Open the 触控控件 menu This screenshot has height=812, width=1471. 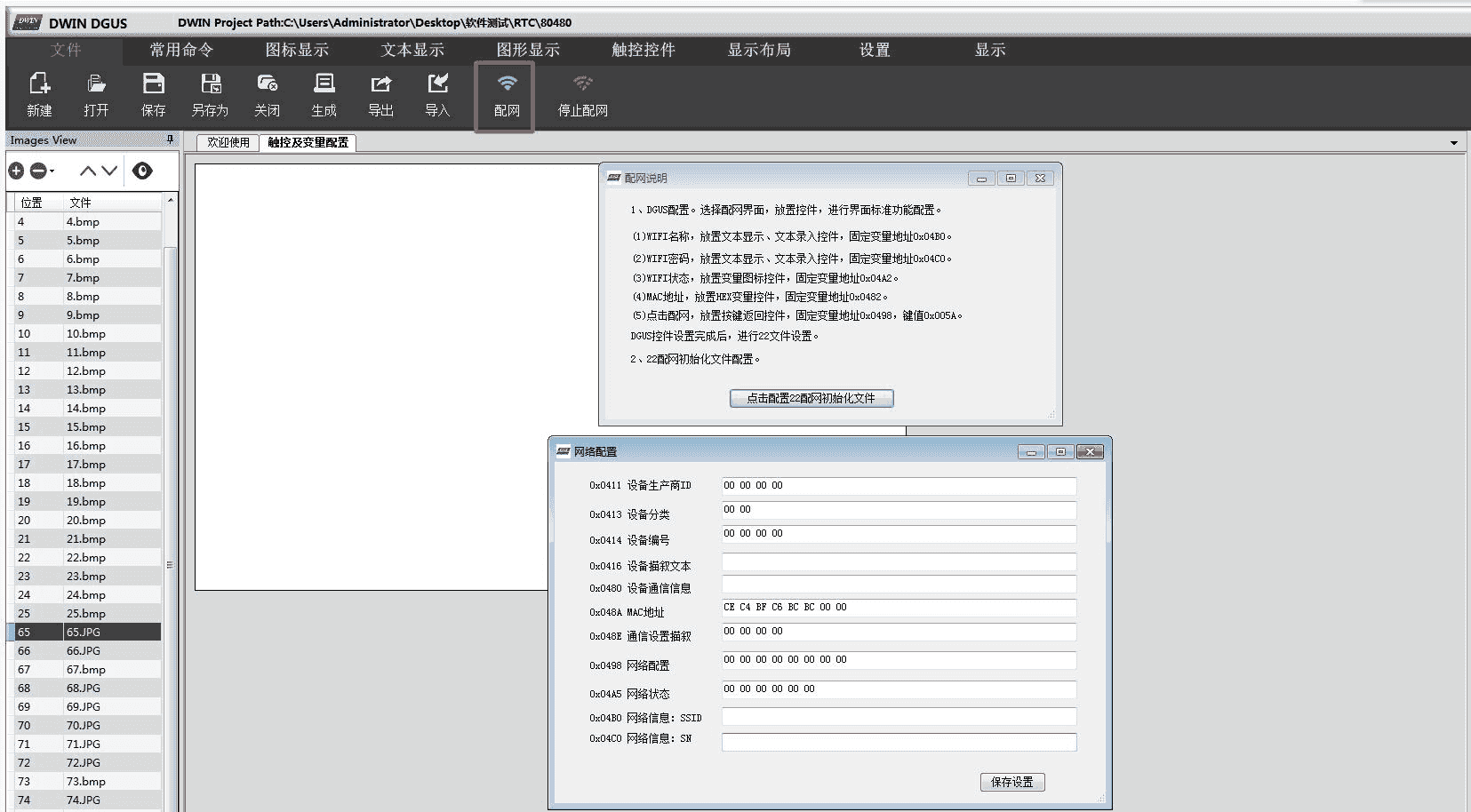click(644, 50)
